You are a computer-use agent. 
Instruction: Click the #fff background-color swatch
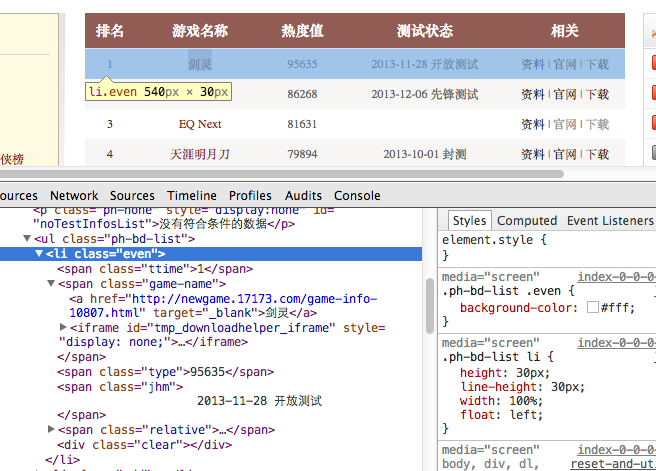pos(592,307)
